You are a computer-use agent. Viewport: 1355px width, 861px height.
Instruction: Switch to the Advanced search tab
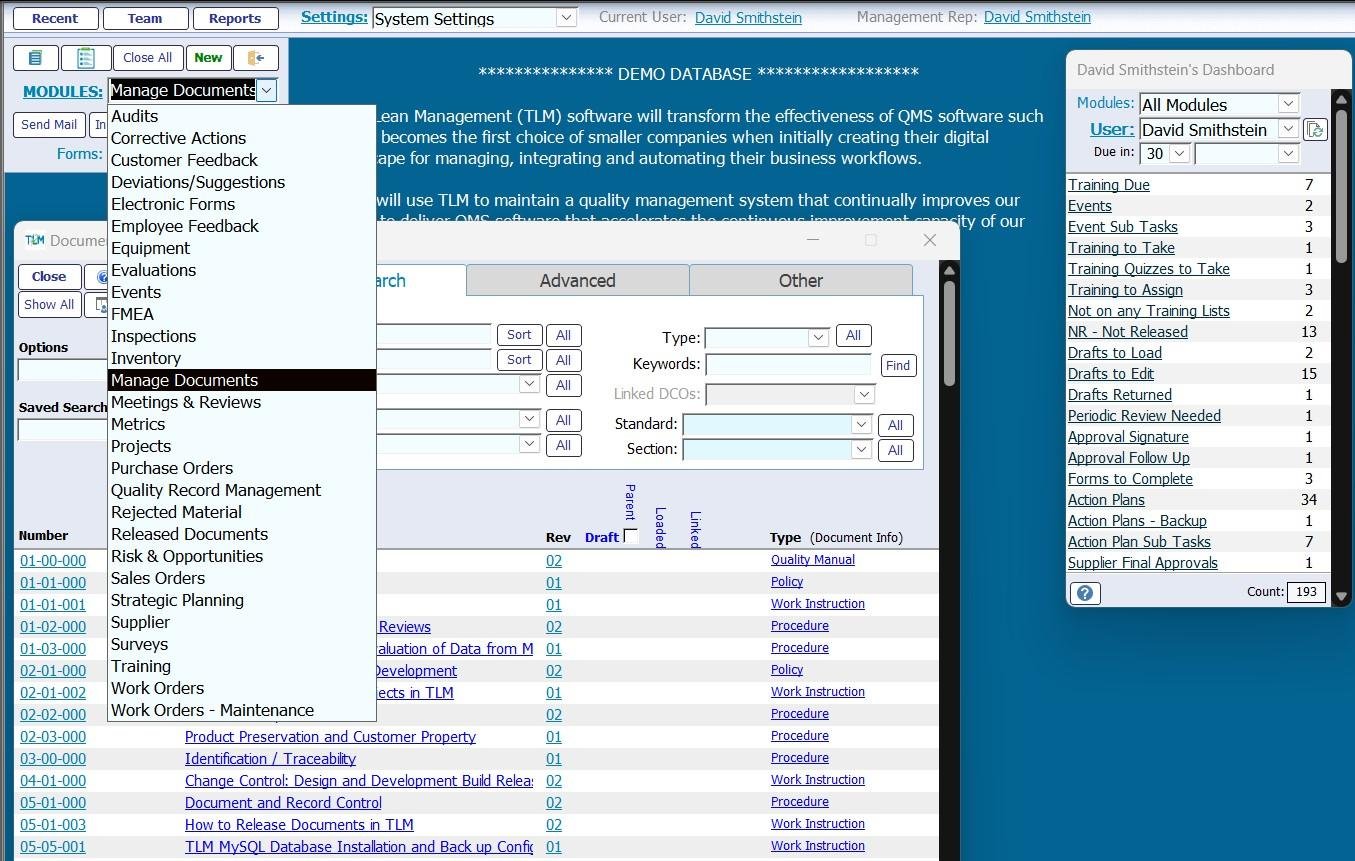577,281
